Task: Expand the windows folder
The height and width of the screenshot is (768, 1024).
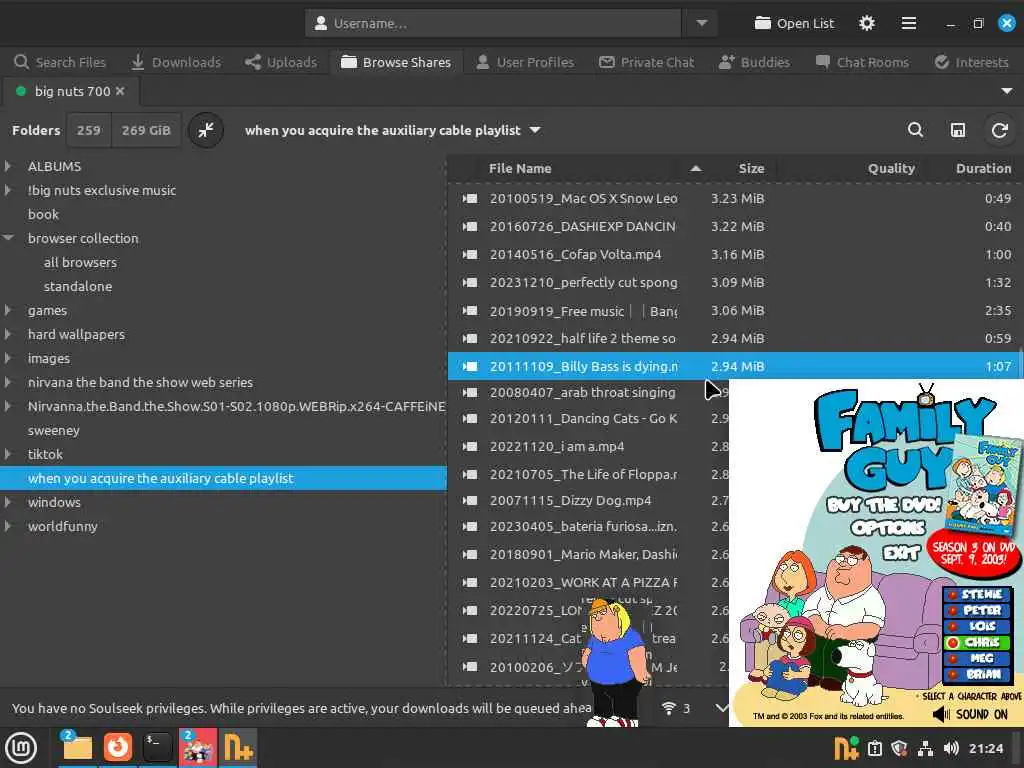Action: pyautogui.click(x=7, y=502)
